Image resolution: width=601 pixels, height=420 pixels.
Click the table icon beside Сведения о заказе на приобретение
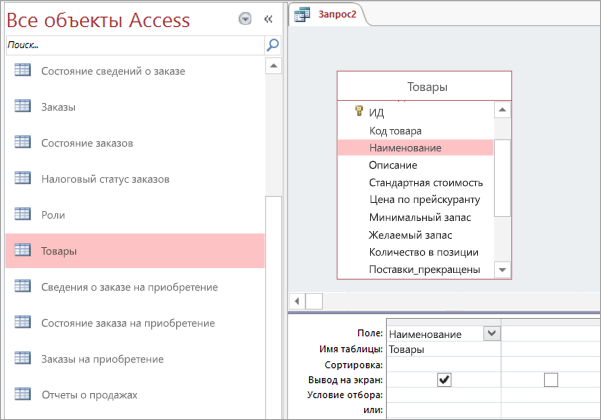23,286
